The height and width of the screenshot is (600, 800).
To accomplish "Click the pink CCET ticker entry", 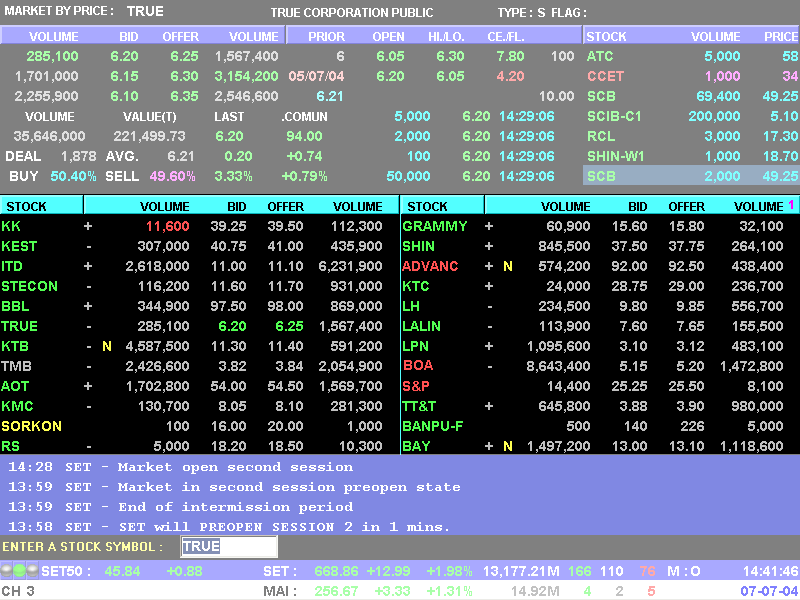I will [606, 76].
